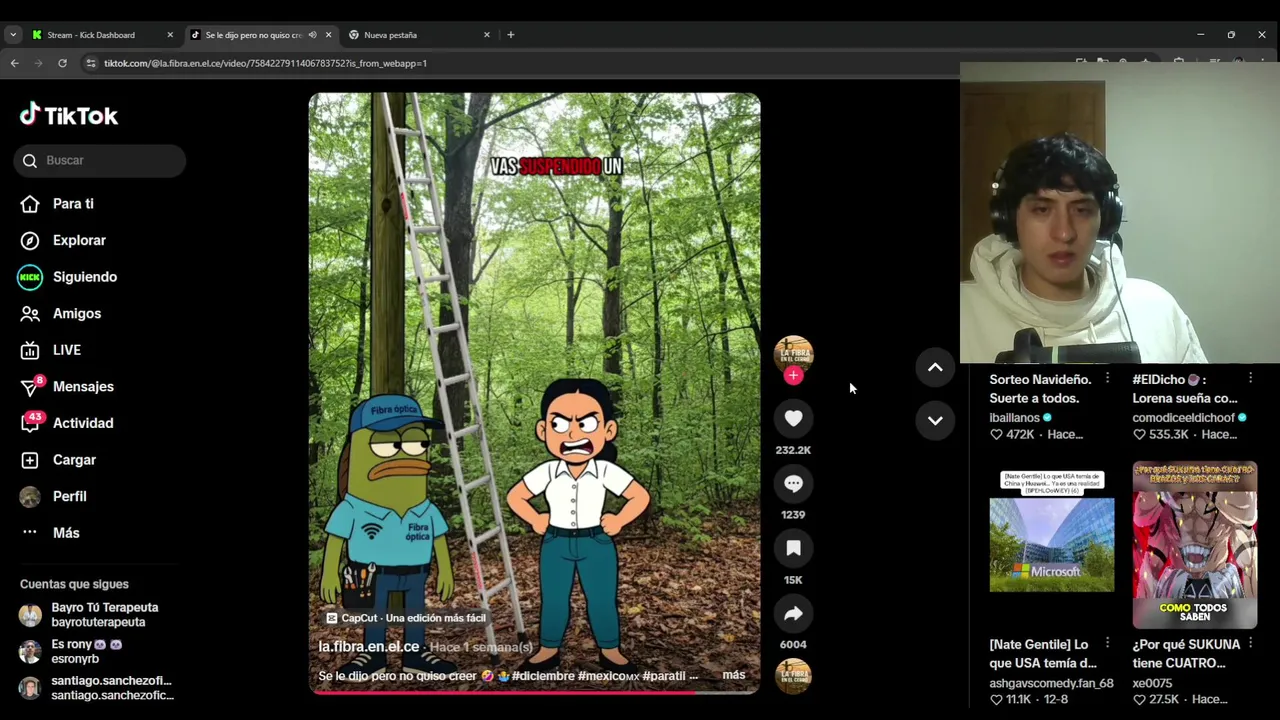Screen dimensions: 1280x720
Task: Seek the red video progress bar
Action: click(x=534, y=692)
